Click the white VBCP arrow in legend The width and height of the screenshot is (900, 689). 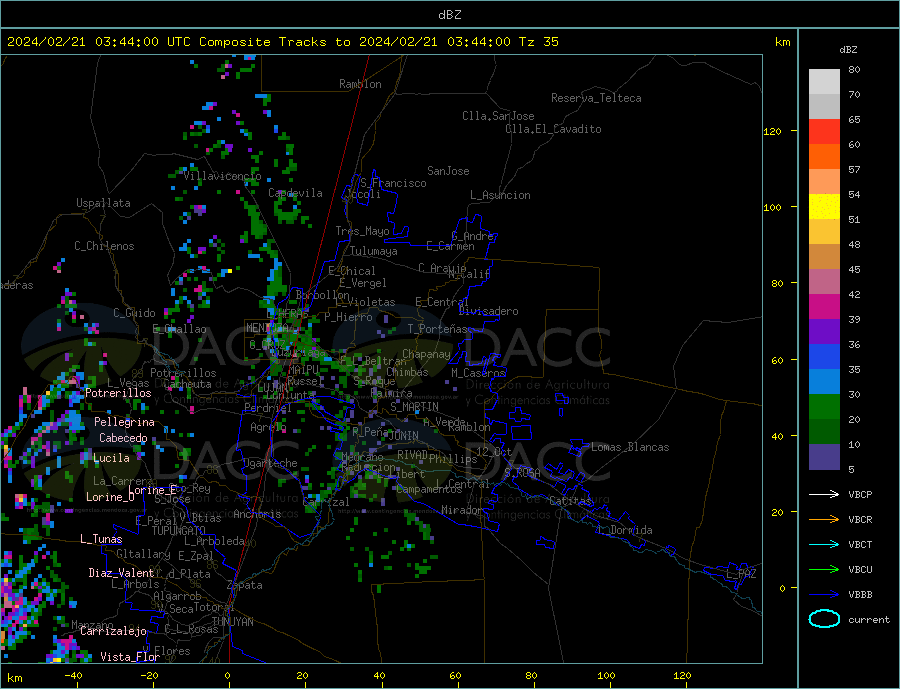[824, 494]
